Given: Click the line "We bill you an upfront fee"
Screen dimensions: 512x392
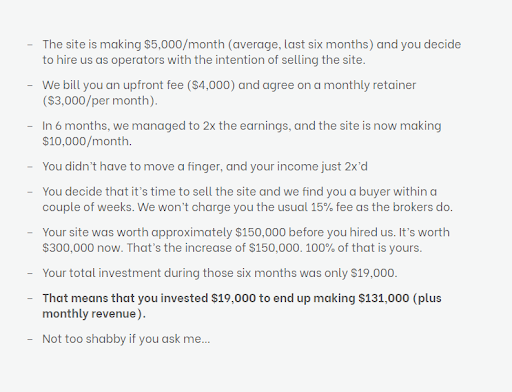Looking at the screenshot, I should coord(229,85).
